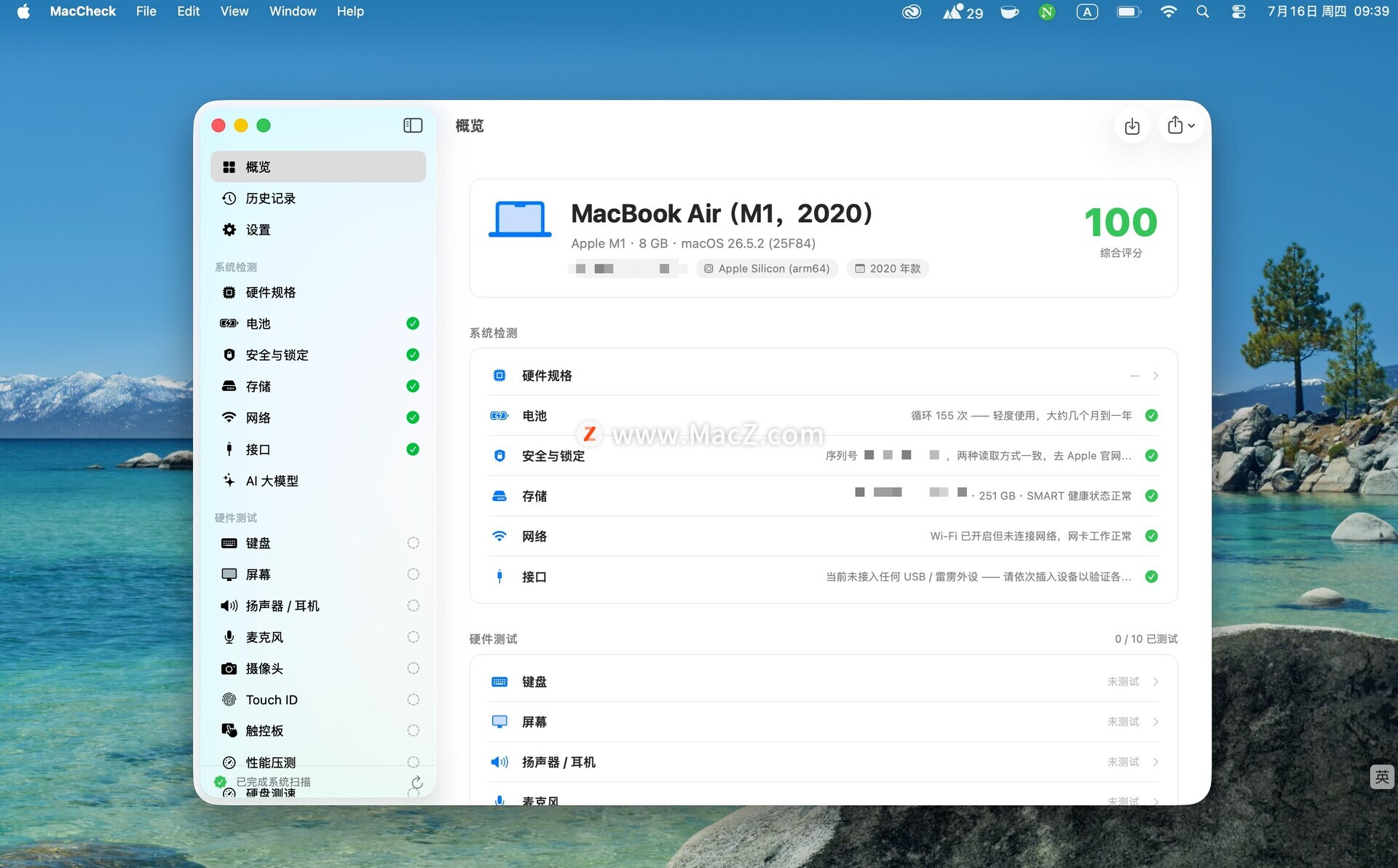This screenshot has height=868, width=1398.
Task: Click the 电池 battery icon in sidebar
Action: [229, 323]
